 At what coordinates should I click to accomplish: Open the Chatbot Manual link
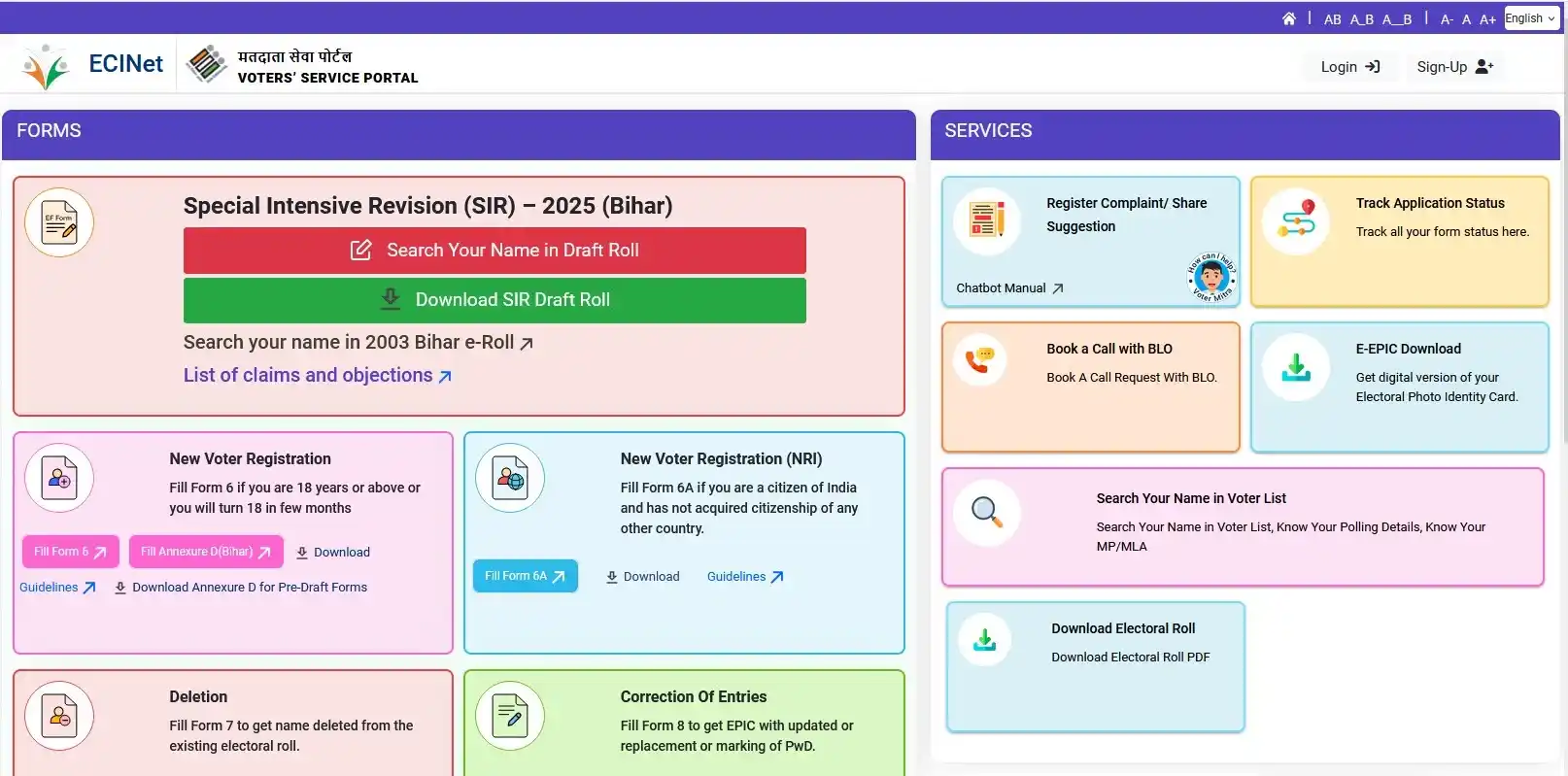[1008, 288]
